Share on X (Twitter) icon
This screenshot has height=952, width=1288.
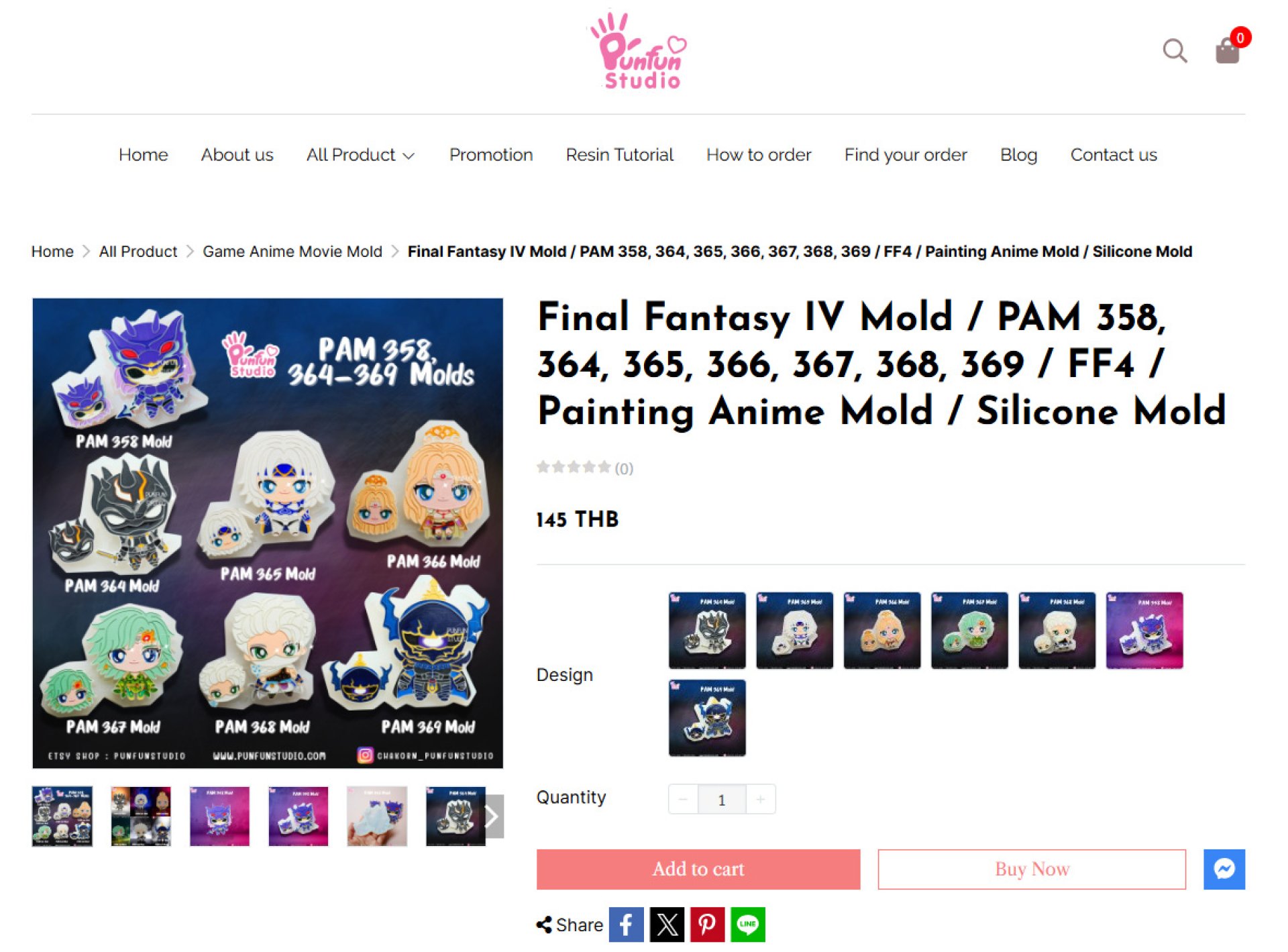(x=667, y=925)
